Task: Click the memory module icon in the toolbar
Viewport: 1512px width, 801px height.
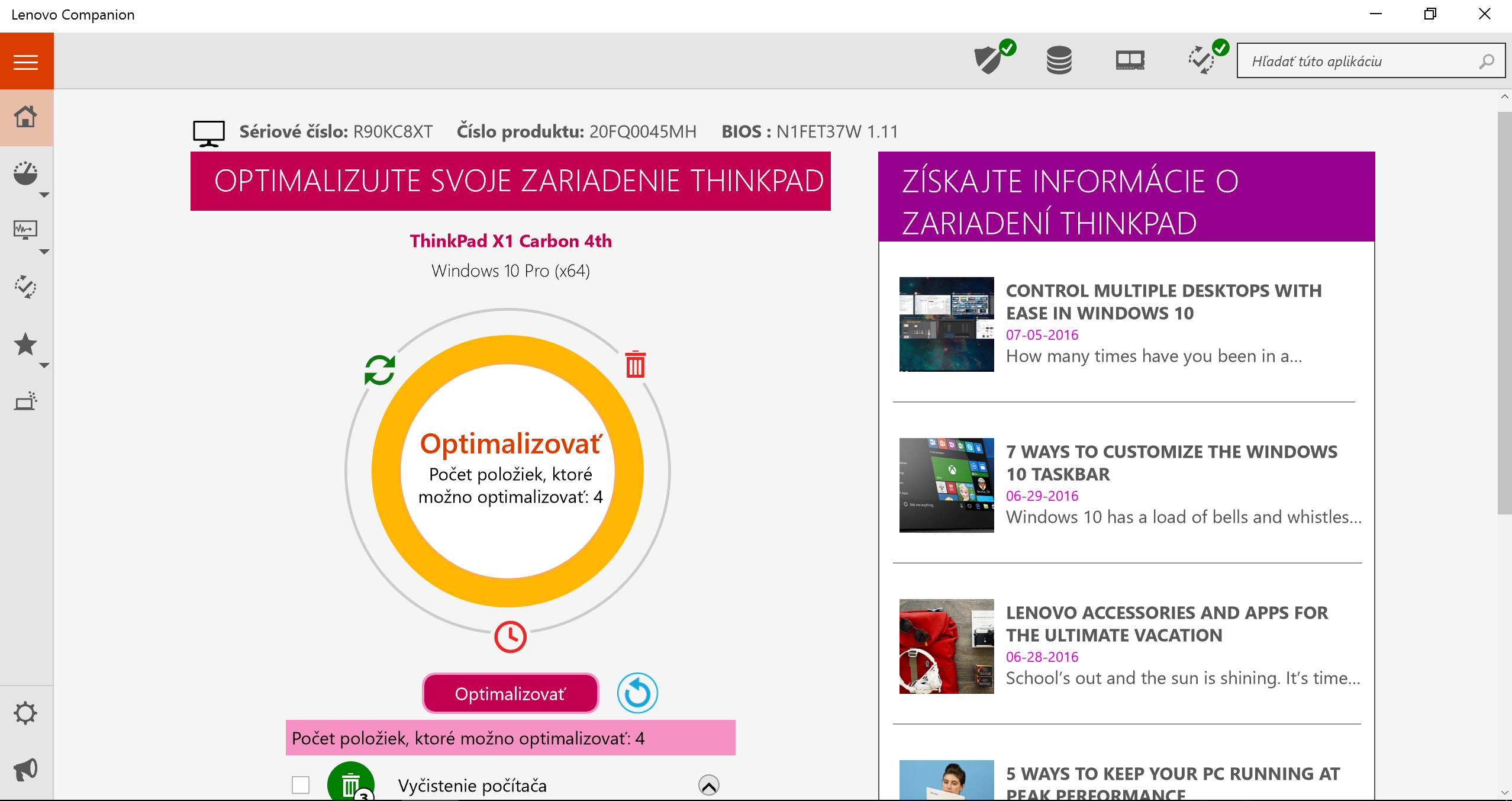Action: pos(1130,60)
